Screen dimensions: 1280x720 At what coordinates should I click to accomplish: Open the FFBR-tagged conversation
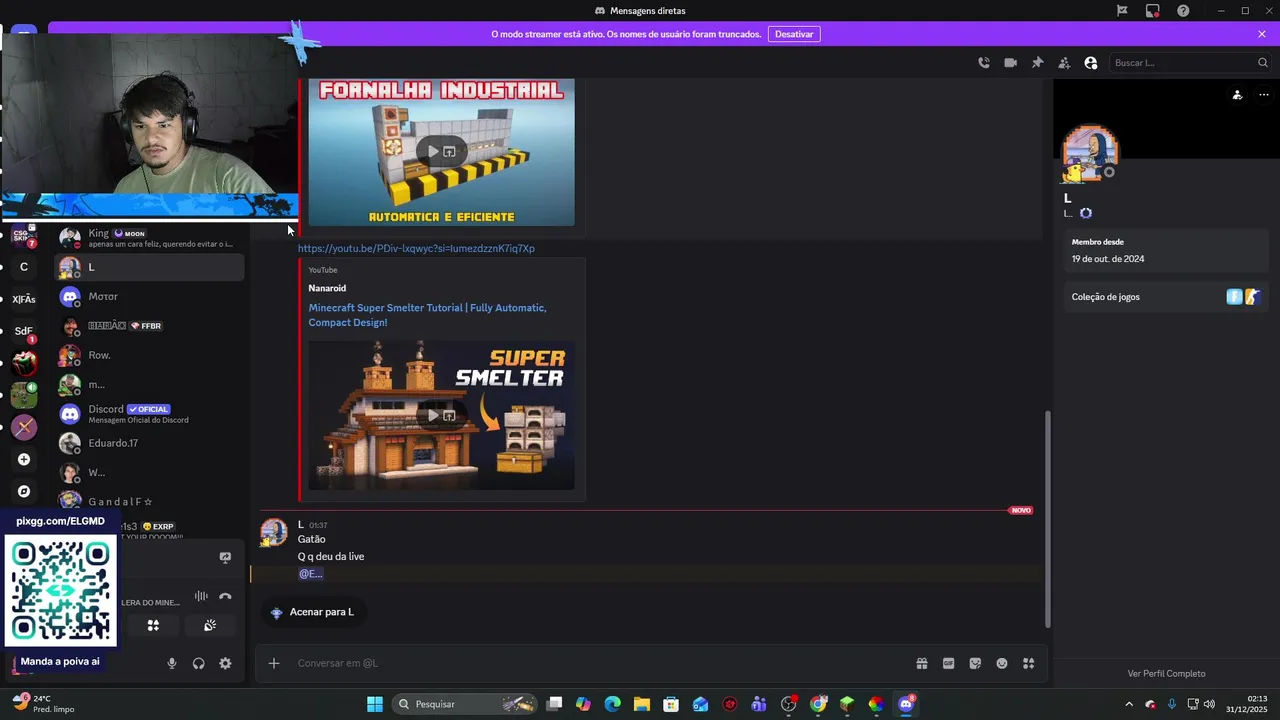pyautogui.click(x=150, y=326)
